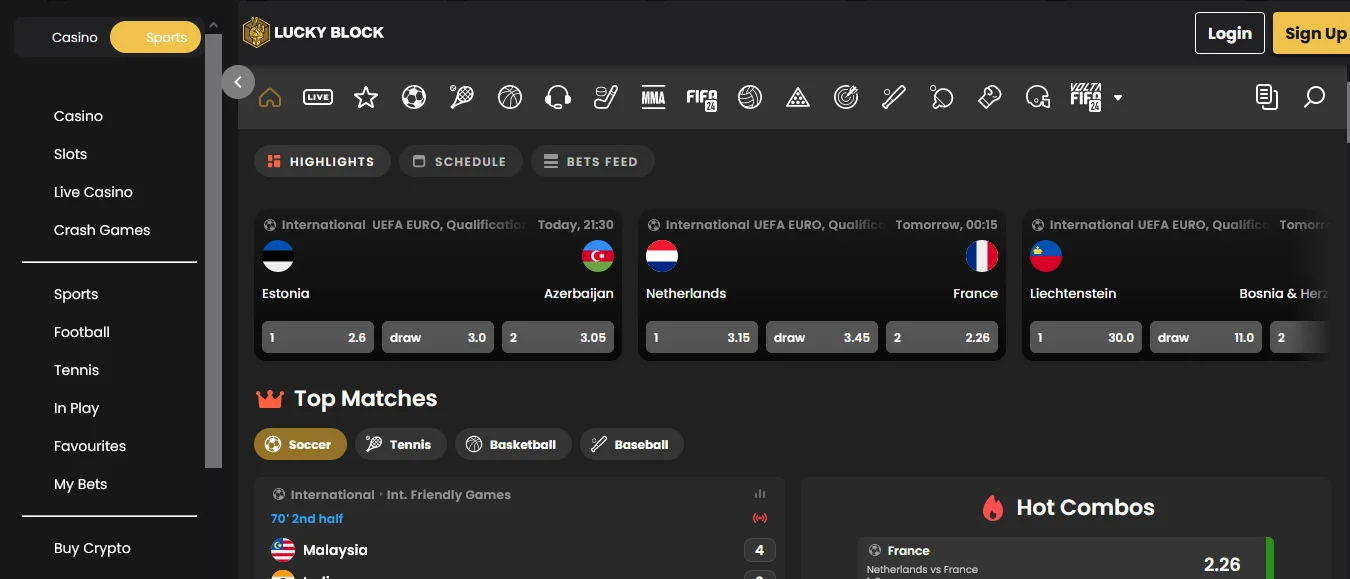Select the ice hockey icon
Image resolution: width=1350 pixels, height=579 pixels.
(x=606, y=97)
